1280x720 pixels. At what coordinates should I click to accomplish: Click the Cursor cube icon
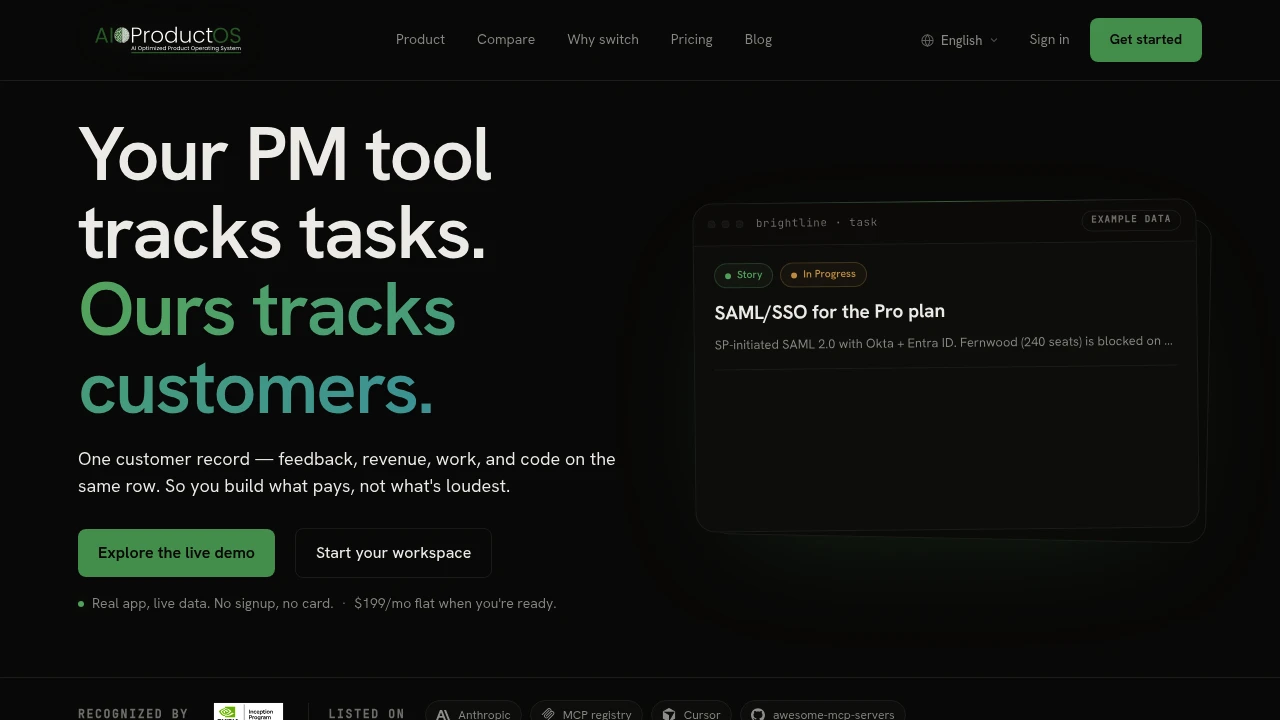pos(669,714)
